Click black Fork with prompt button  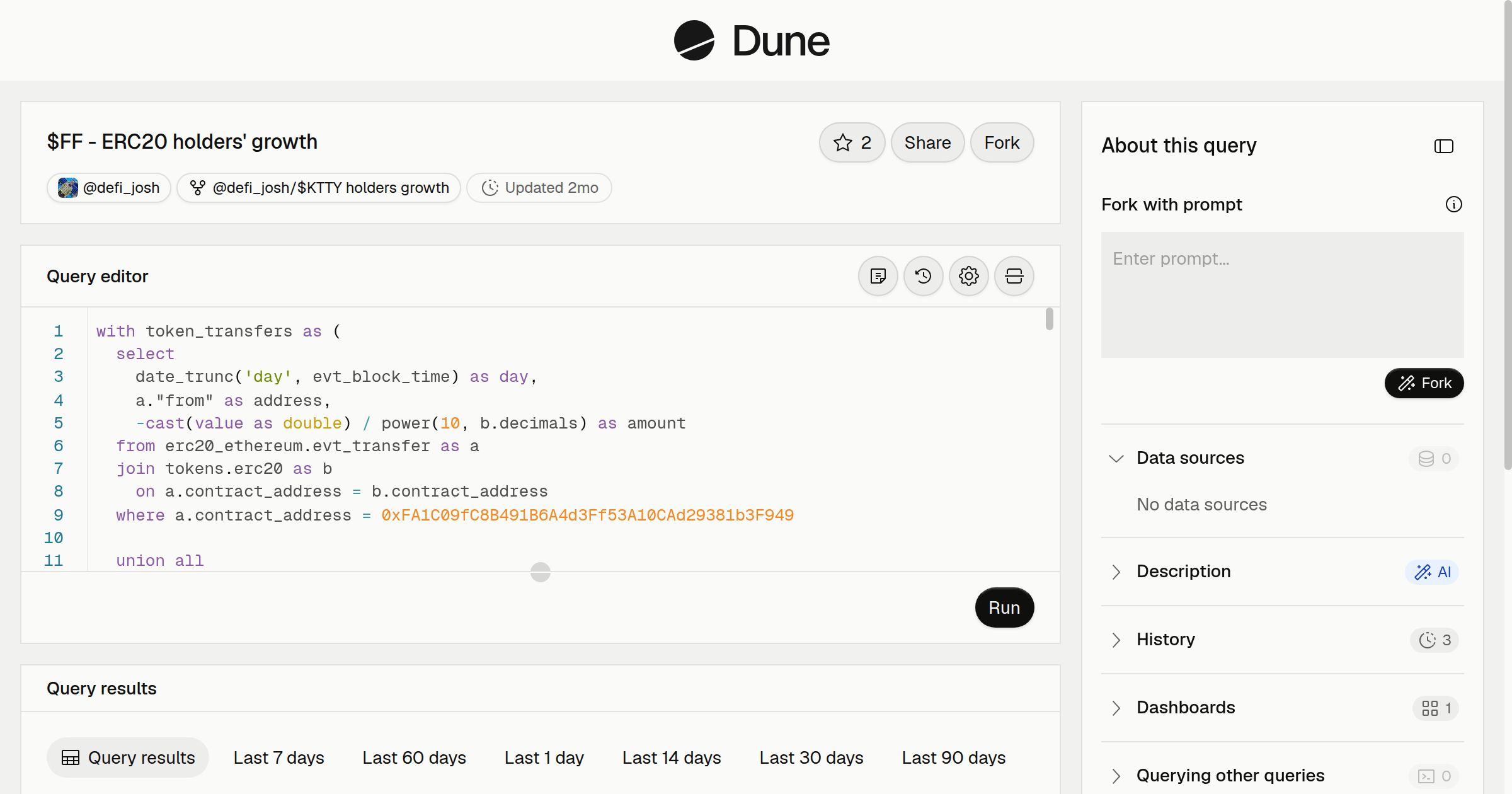1424,383
